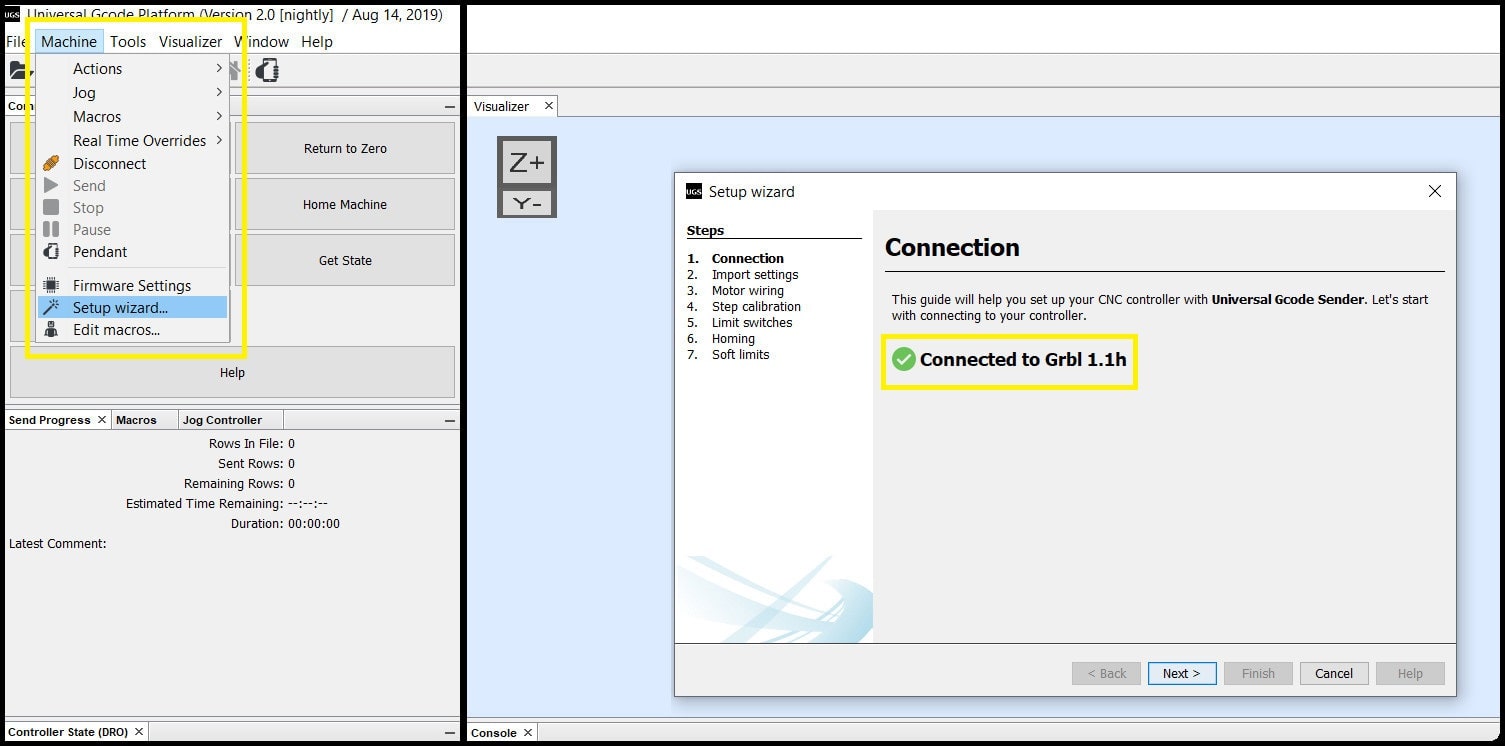Click the 'Remaining Rows: 0' readout
Screen dimensions: 1505x746
tap(239, 484)
